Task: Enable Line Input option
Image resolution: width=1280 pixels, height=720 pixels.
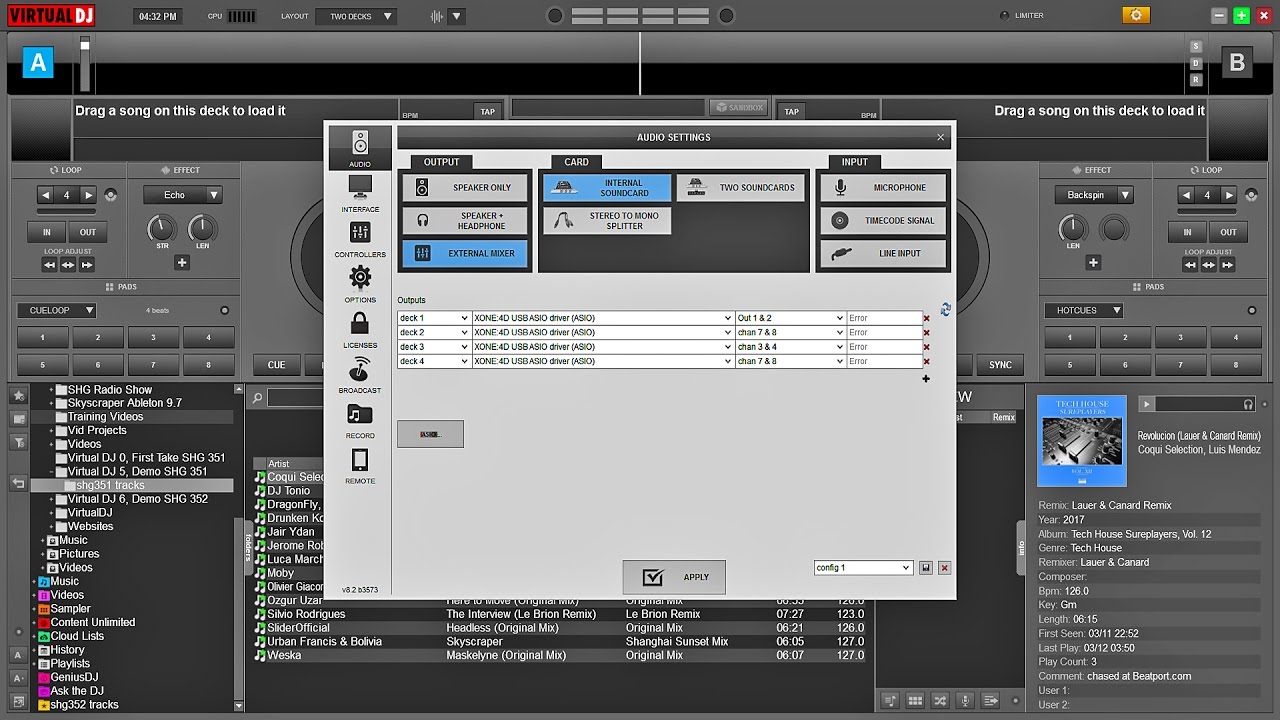Action: tap(884, 254)
